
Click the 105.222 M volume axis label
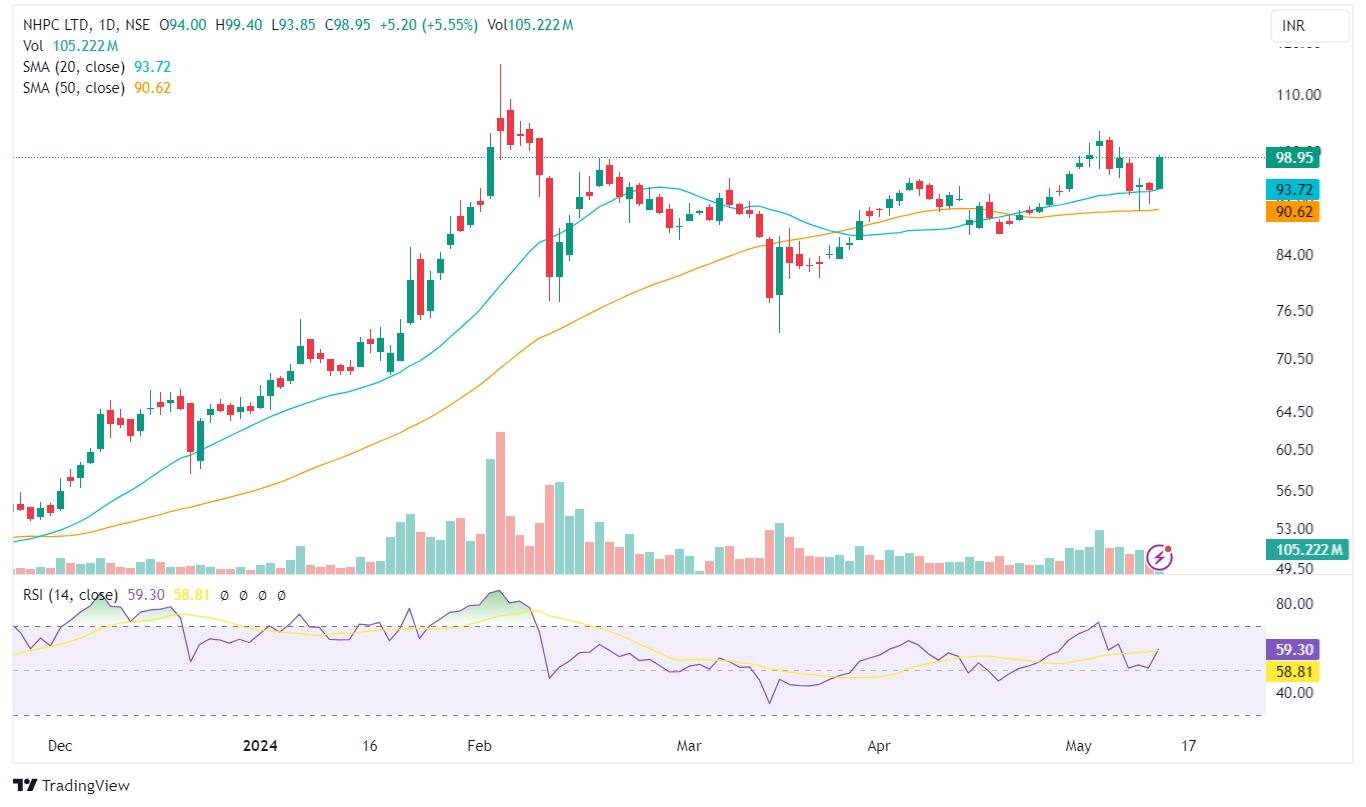(1306, 549)
